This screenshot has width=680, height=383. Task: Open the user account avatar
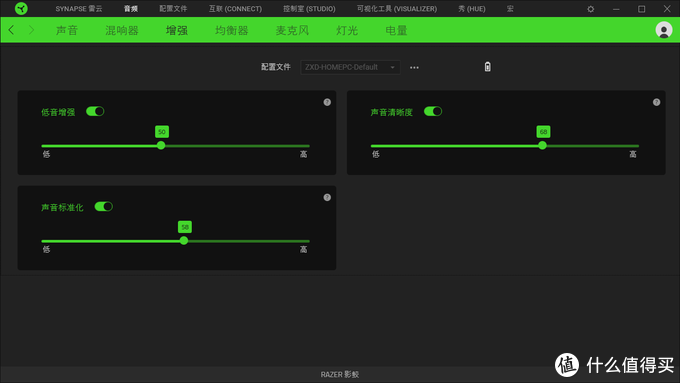[664, 30]
